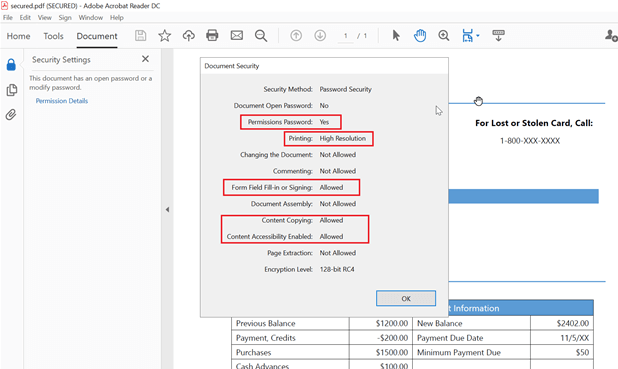The height and width of the screenshot is (369, 618).
Task: Click the Zoom in magnifier icon
Action: [444, 36]
